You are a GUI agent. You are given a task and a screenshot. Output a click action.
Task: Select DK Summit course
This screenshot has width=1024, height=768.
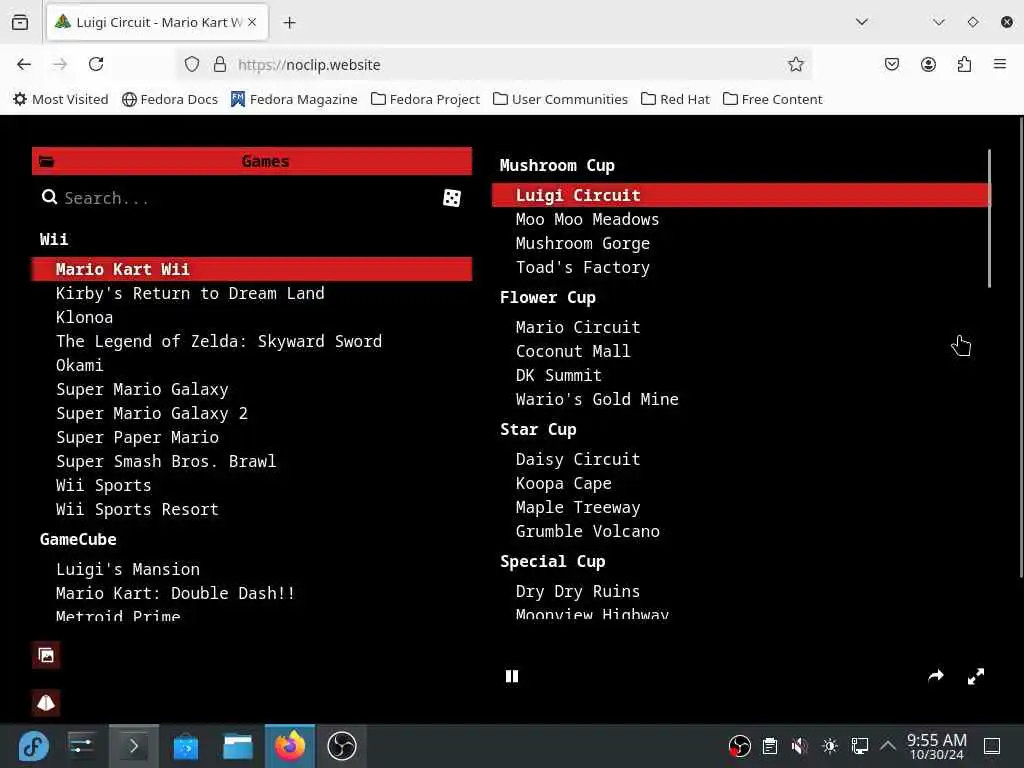tap(741, 376)
